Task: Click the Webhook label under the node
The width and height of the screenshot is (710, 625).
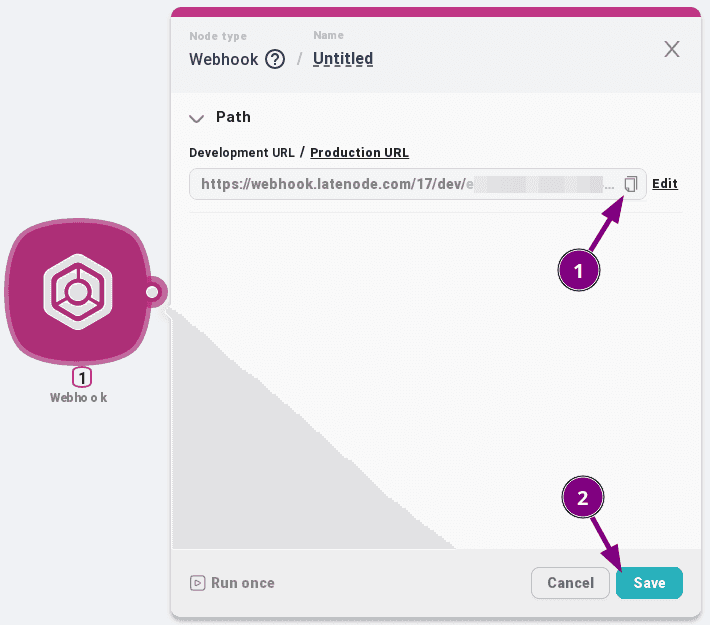Action: click(x=79, y=397)
